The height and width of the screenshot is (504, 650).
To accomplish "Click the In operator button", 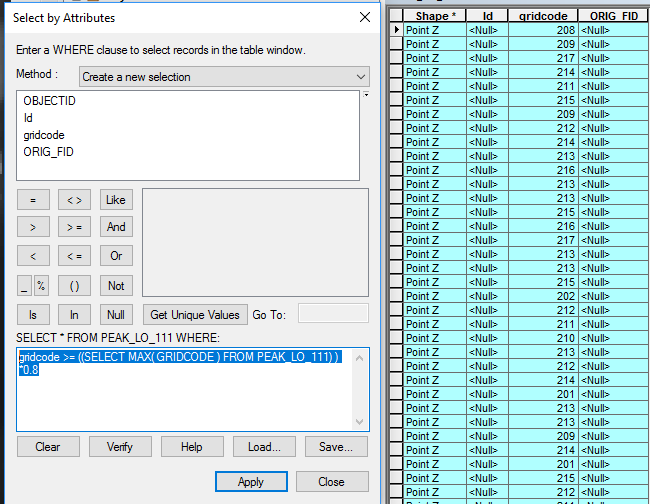I will click(74, 315).
